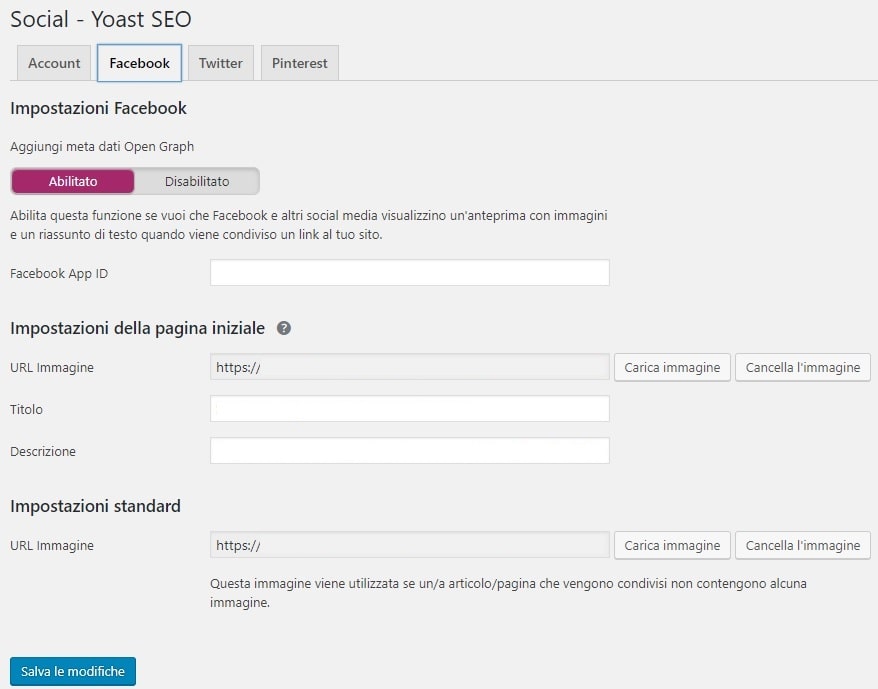The height and width of the screenshot is (689, 878).
Task: Select the Facebook tab
Action: pyautogui.click(x=139, y=63)
